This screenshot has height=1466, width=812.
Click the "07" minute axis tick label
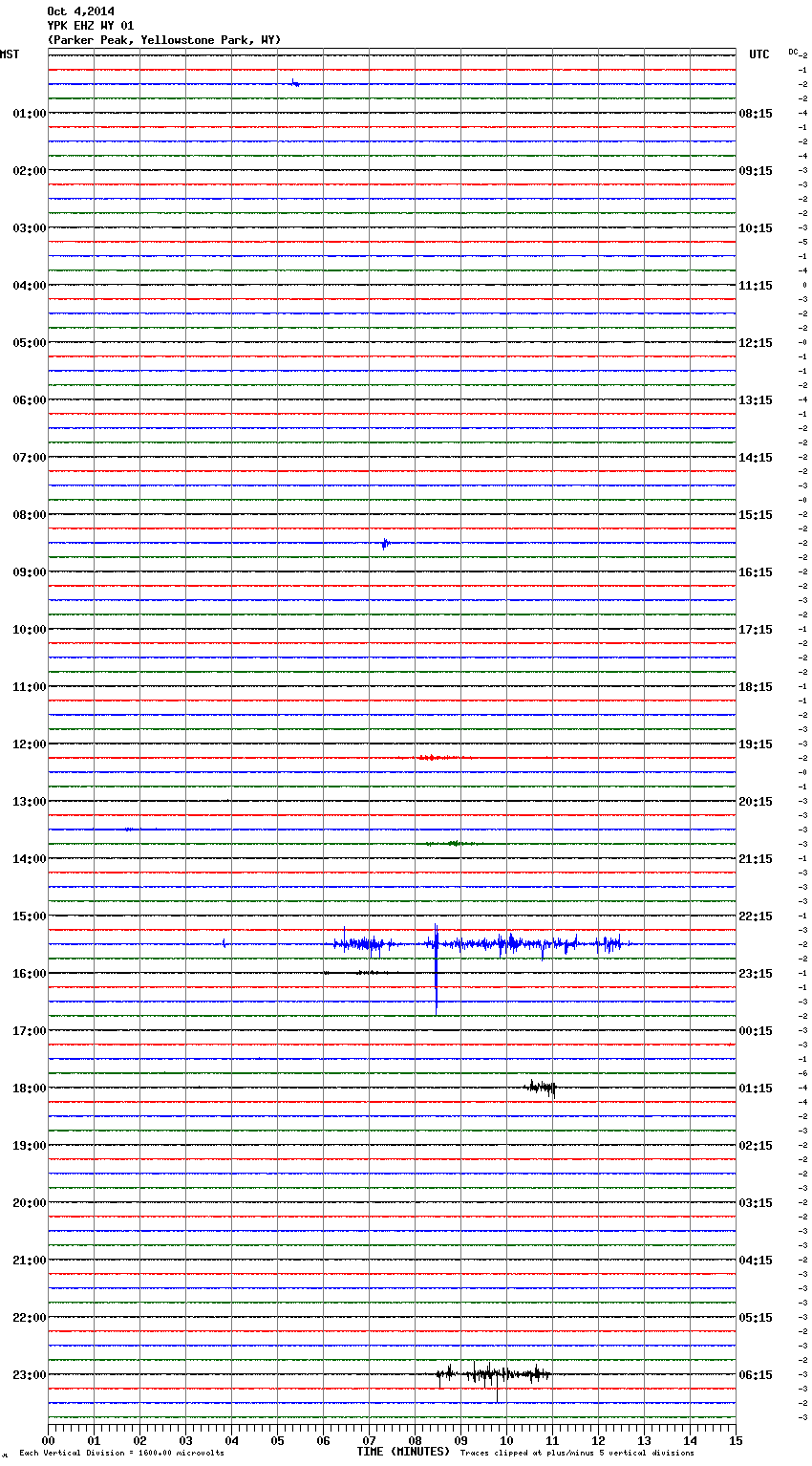pos(369,1440)
